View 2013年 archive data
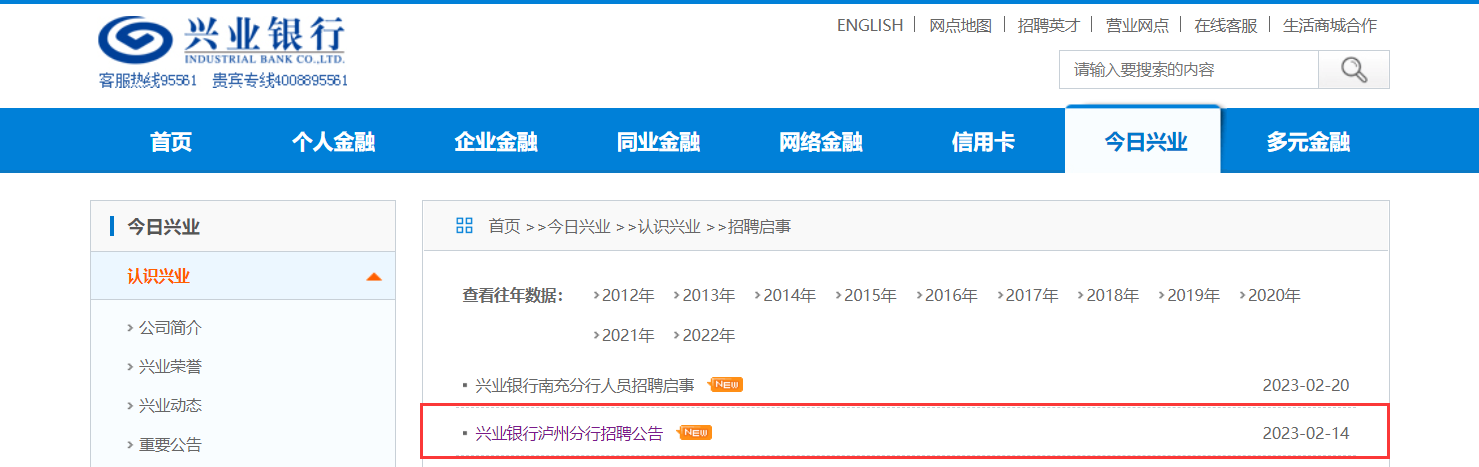1479x467 pixels. [x=709, y=296]
